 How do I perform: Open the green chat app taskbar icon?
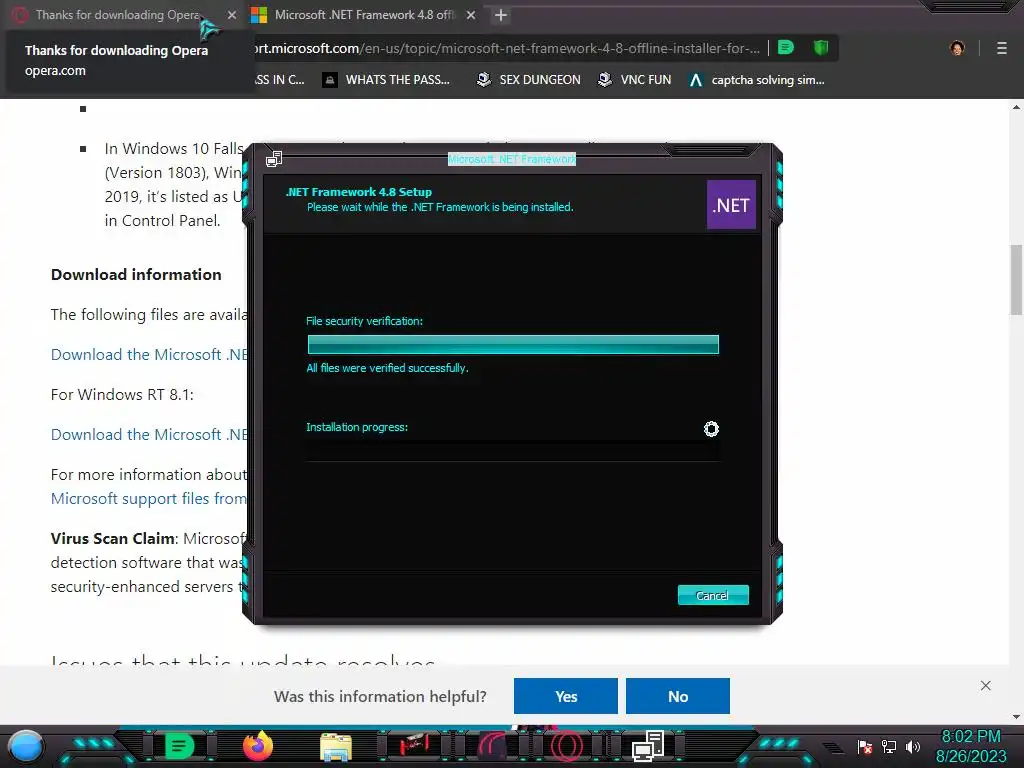click(179, 746)
